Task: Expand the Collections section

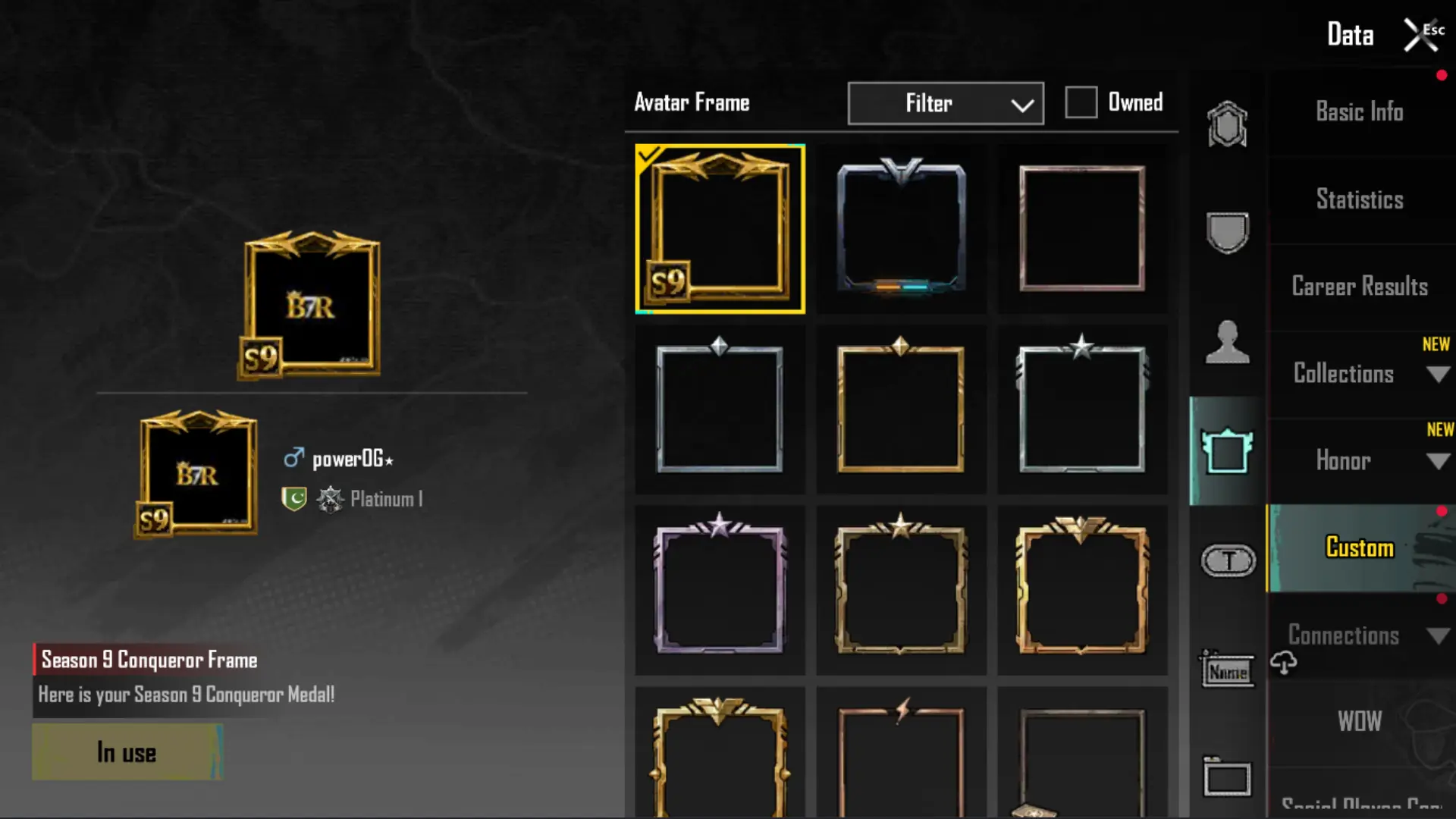Action: coord(1437,374)
